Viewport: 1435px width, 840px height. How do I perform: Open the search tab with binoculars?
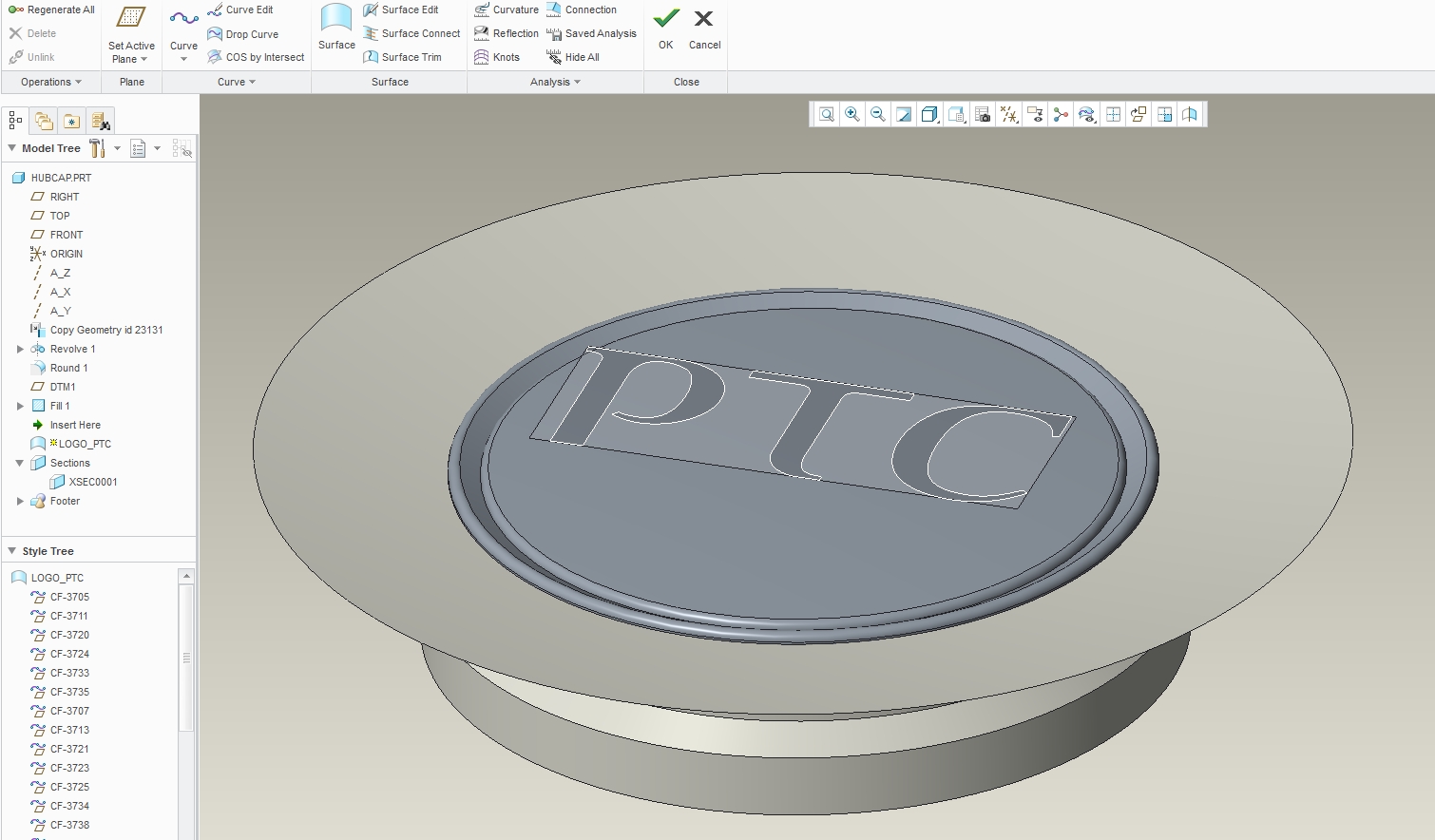coord(100,121)
